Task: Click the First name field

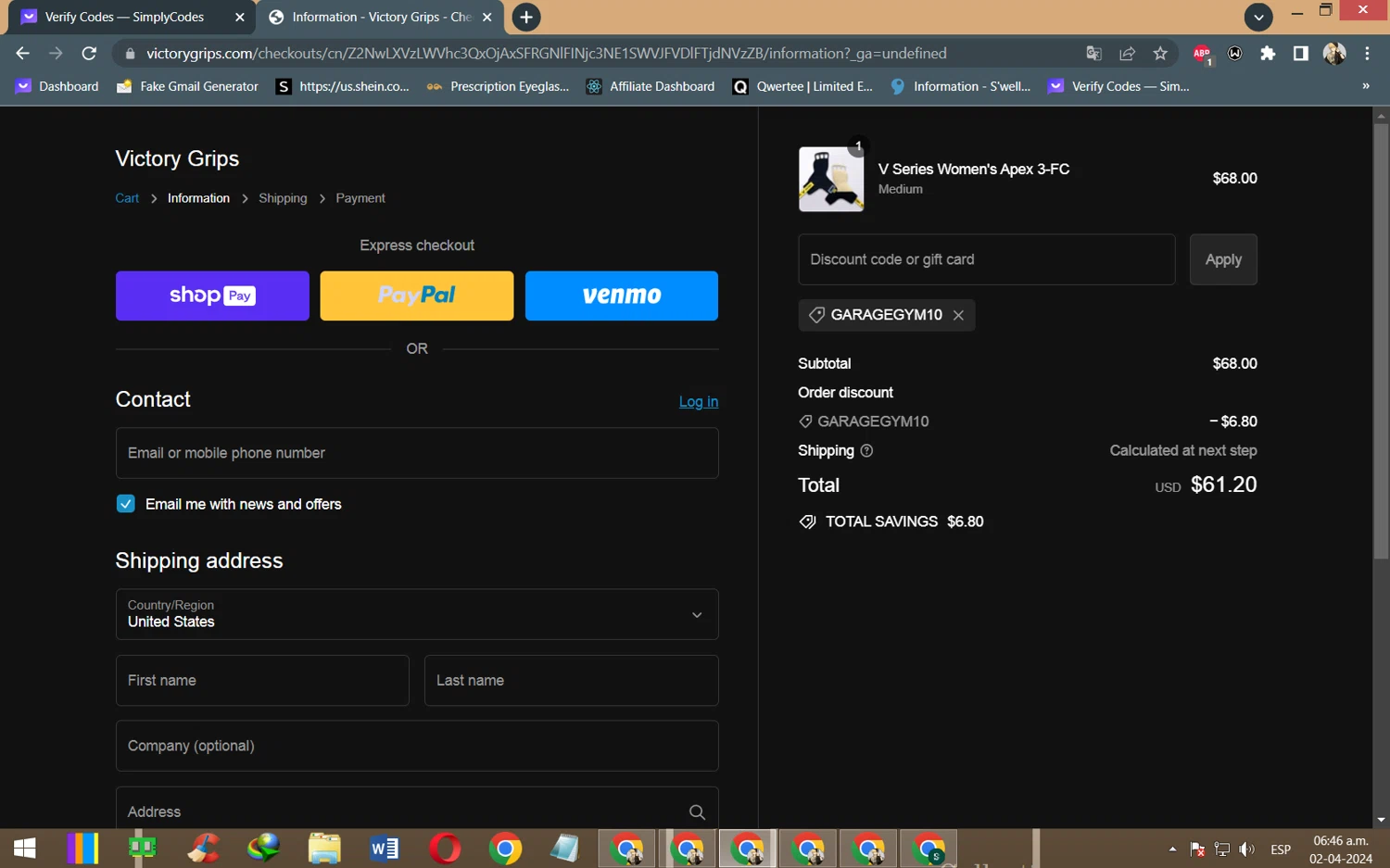Action: click(262, 681)
